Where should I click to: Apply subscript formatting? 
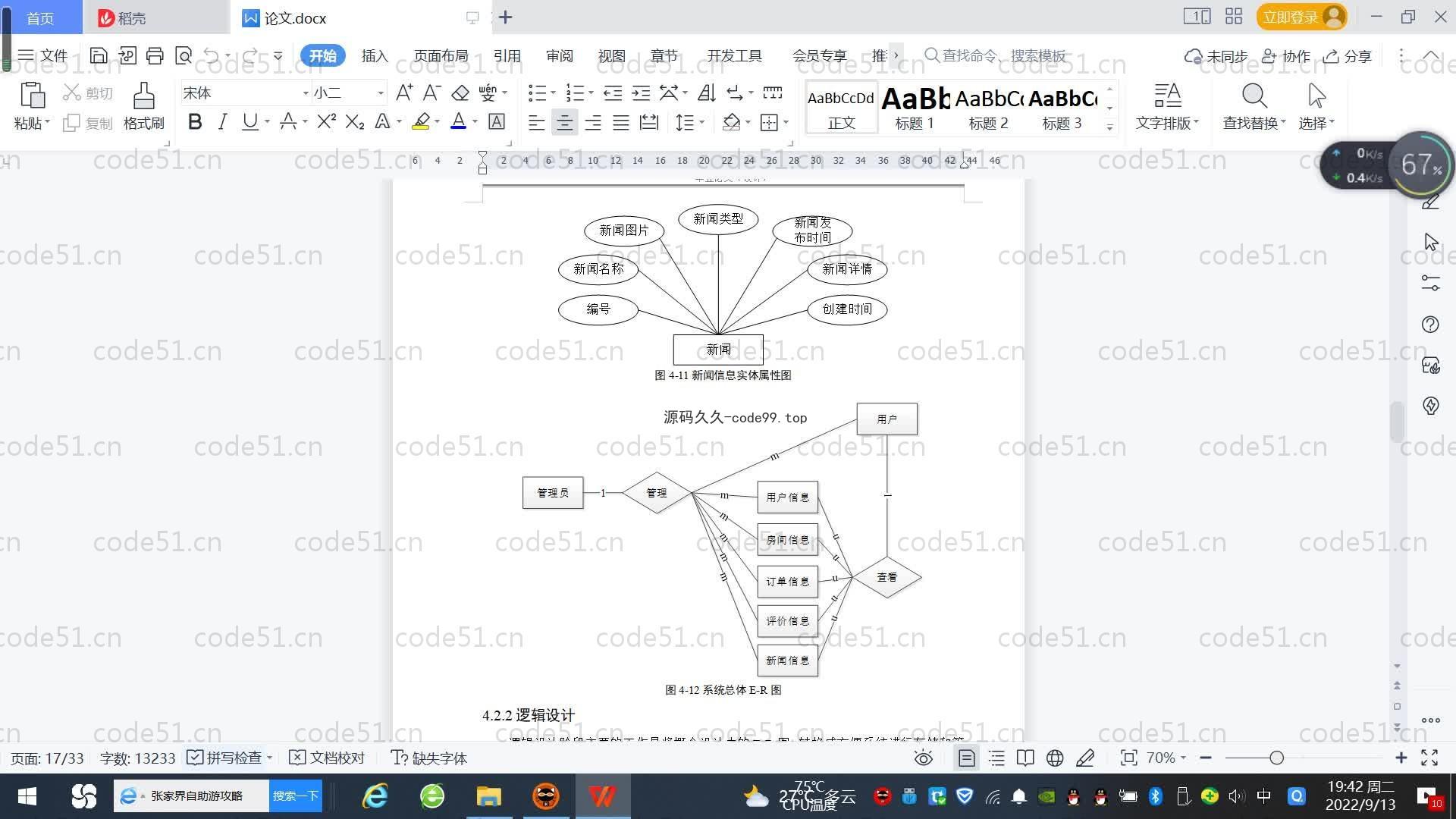click(354, 121)
